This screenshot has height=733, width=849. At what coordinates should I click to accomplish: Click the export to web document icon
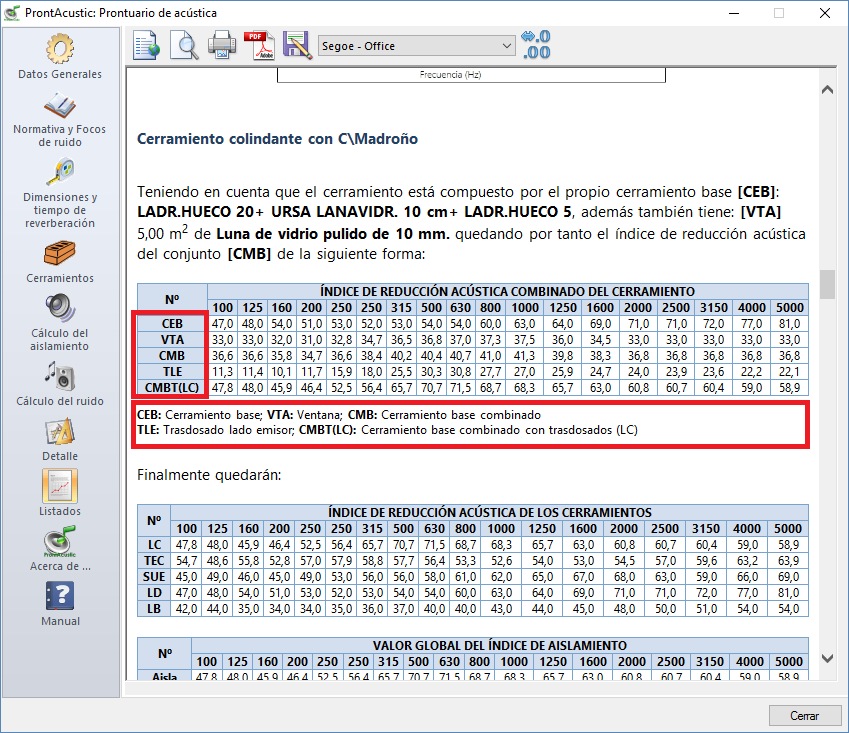[146, 45]
